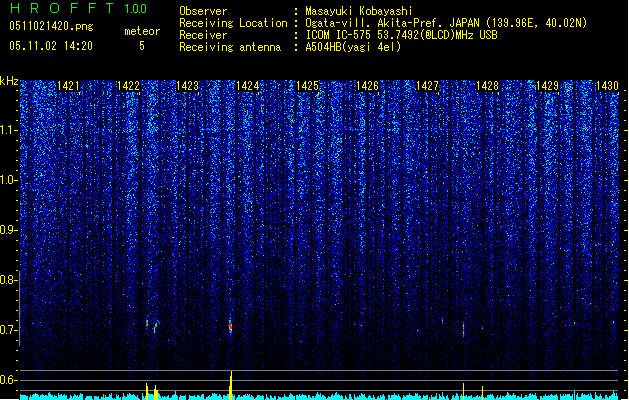Screen dimensions: 629x400
Task: Click the 1424 time marker
Action: pos(248,86)
